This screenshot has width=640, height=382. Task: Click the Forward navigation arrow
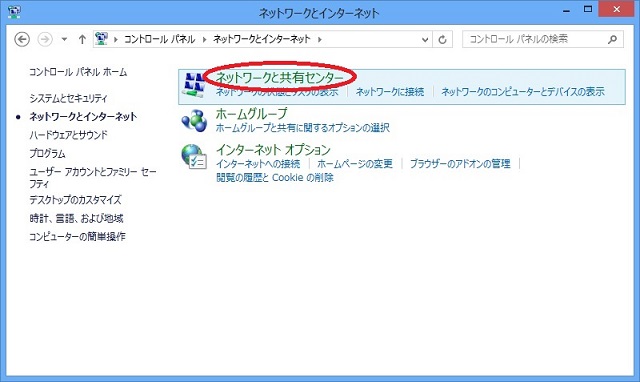[45, 40]
